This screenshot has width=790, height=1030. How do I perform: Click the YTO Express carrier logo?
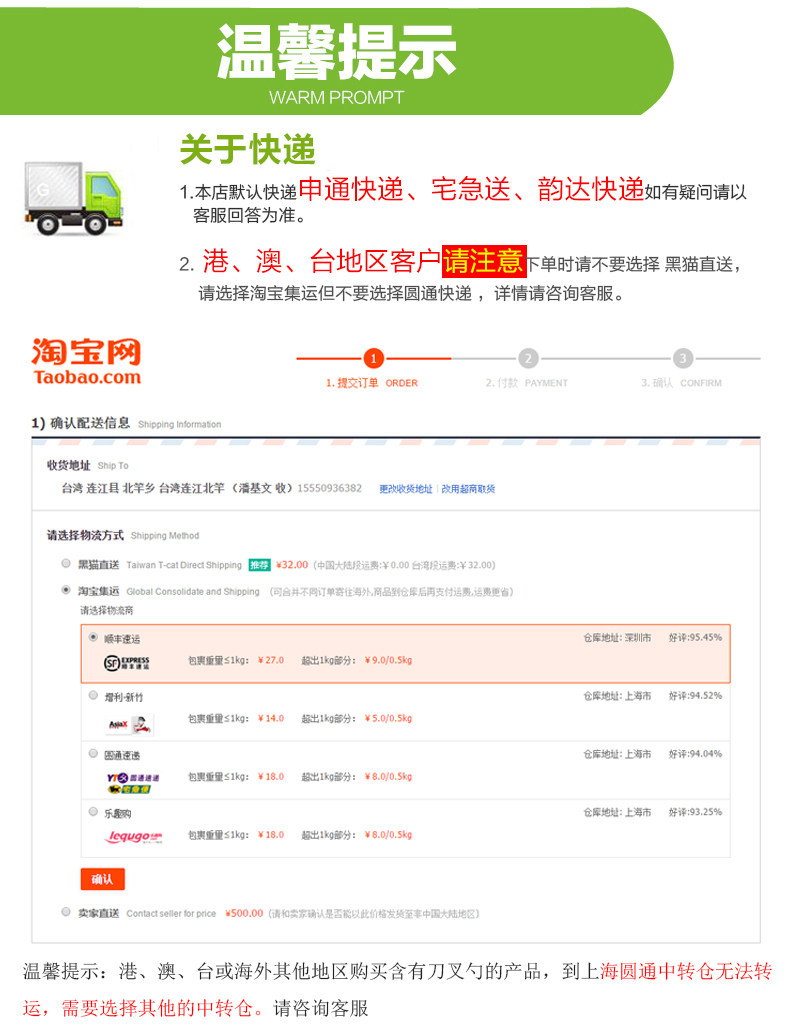click(133, 783)
